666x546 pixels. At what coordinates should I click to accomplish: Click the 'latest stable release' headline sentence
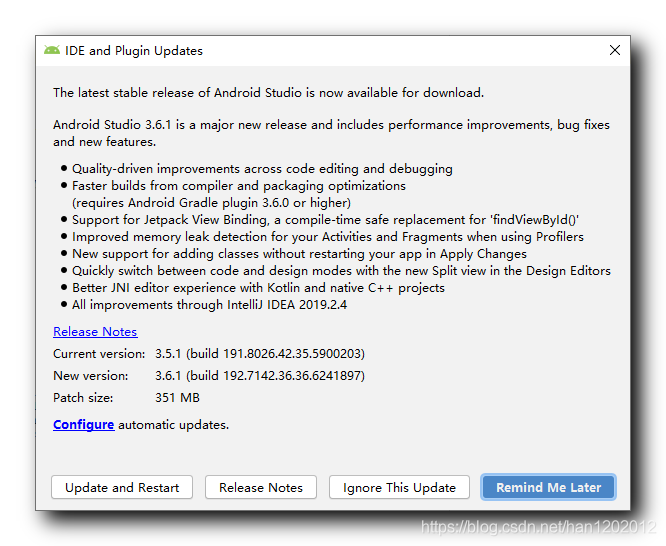click(x=268, y=93)
